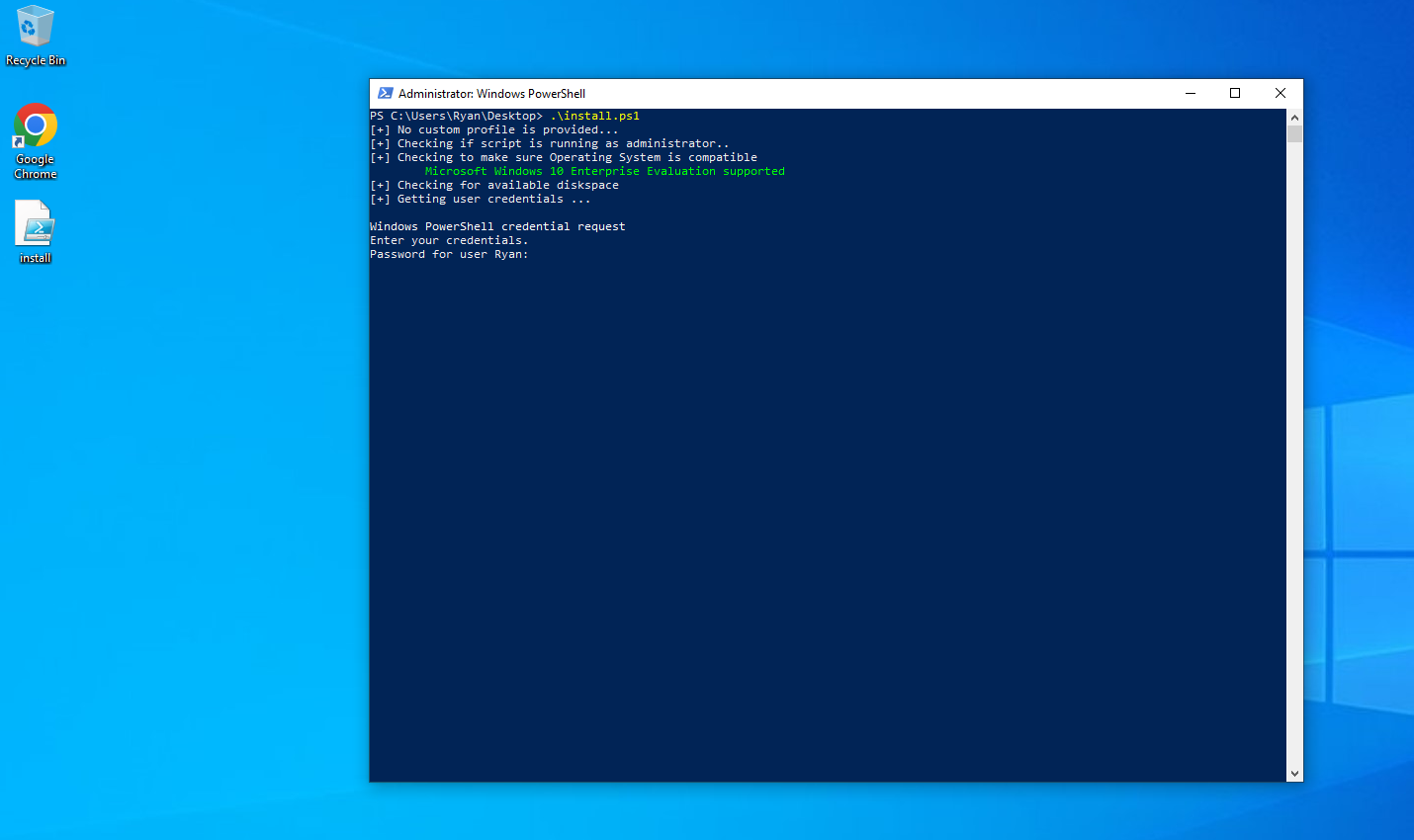Click the credential request text line
This screenshot has height=840, width=1414.
point(496,225)
